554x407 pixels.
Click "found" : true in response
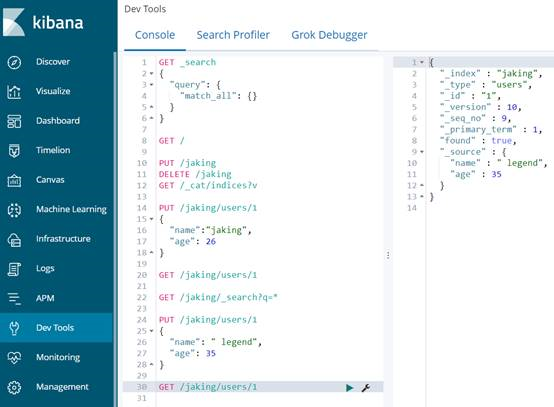[478, 141]
